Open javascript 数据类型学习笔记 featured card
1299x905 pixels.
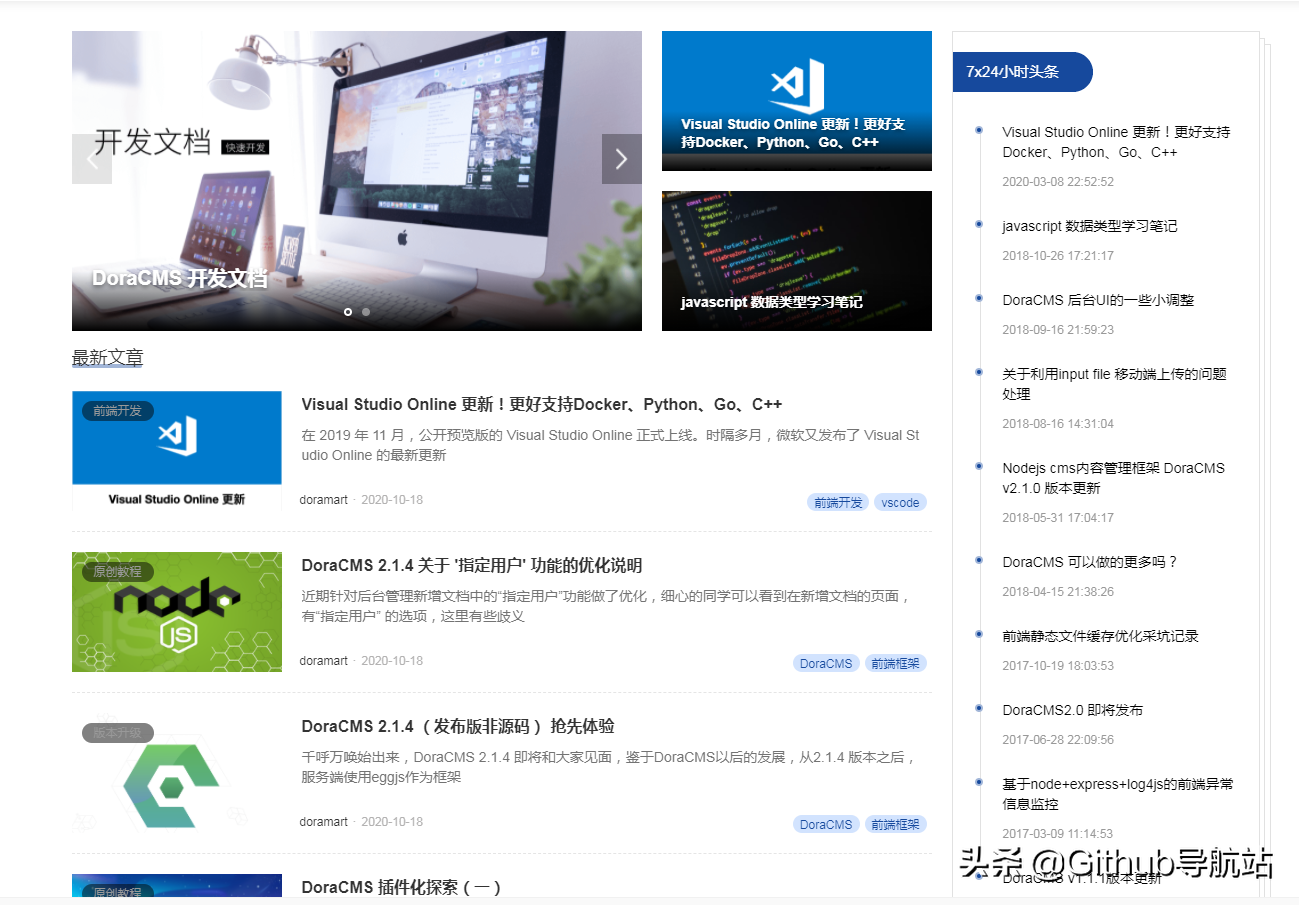coord(797,261)
